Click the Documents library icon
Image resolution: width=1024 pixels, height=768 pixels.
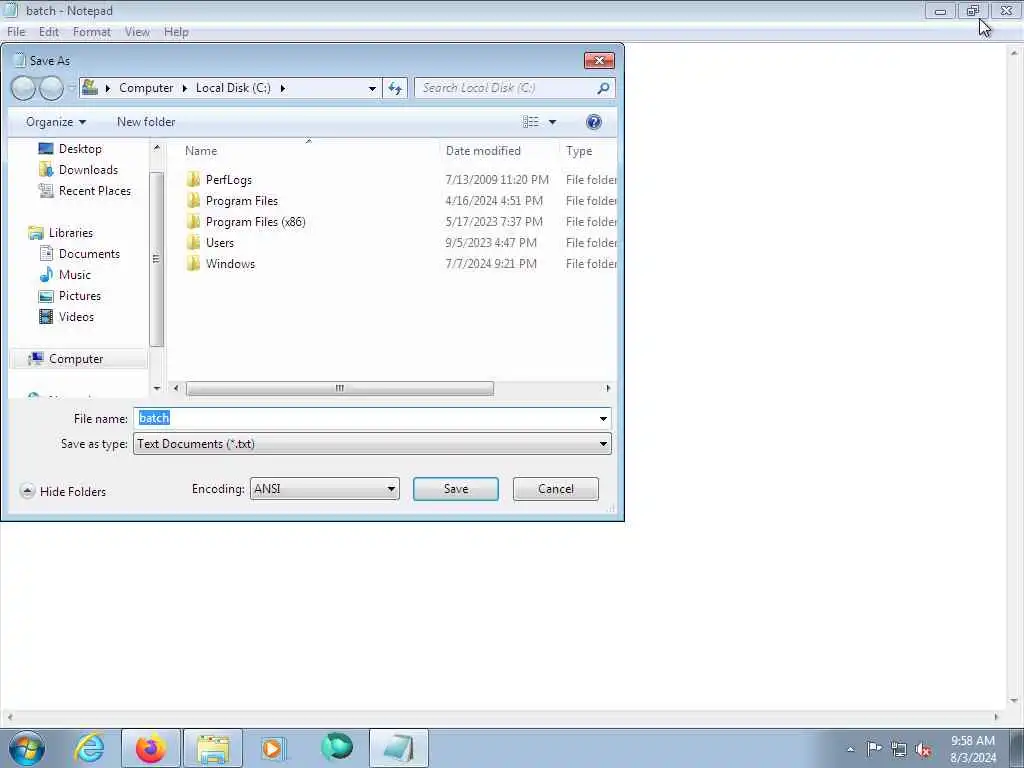[46, 253]
